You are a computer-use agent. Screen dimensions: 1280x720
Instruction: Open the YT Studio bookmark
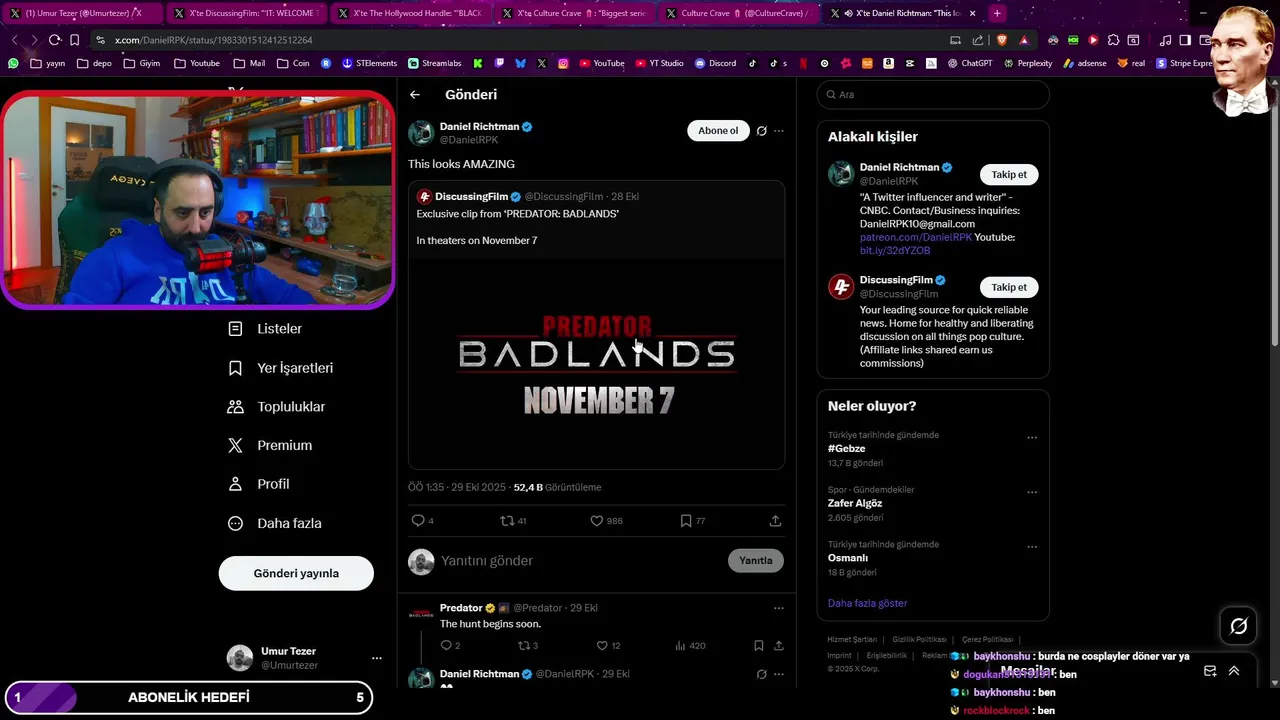(659, 63)
